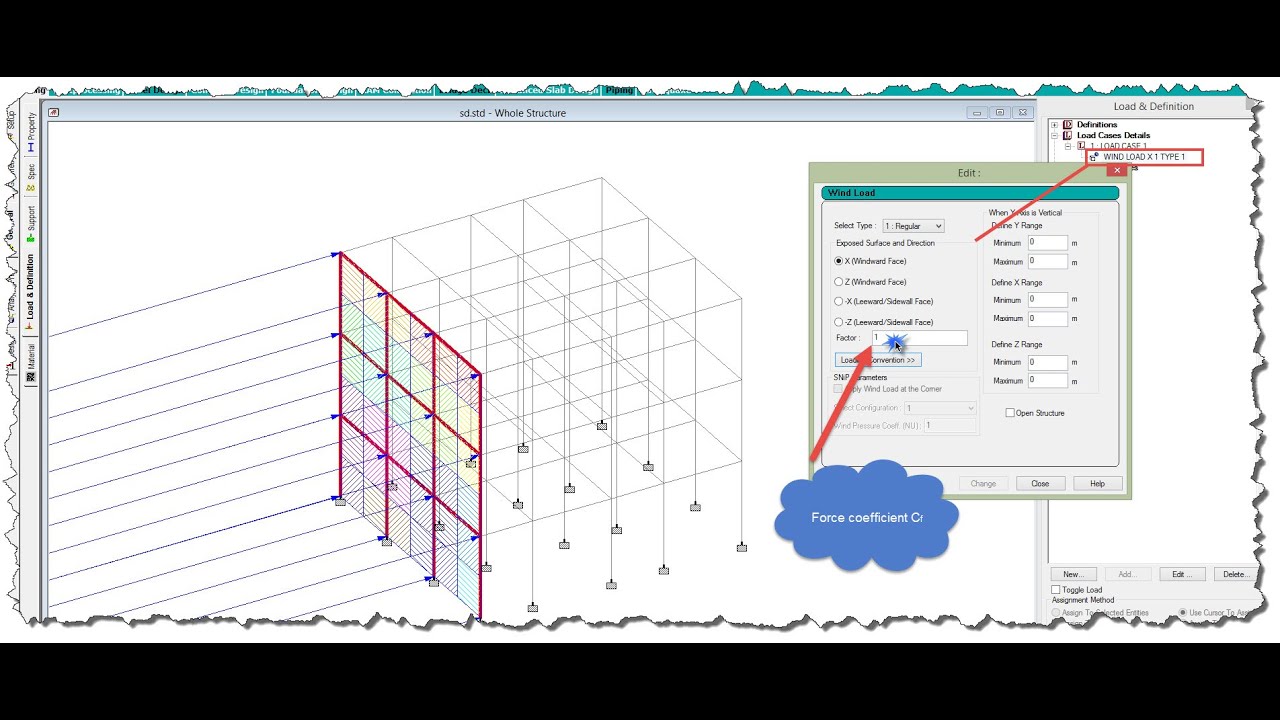This screenshot has height=720, width=1280.
Task: Expand the Definitions tree node
Action: point(1054,125)
